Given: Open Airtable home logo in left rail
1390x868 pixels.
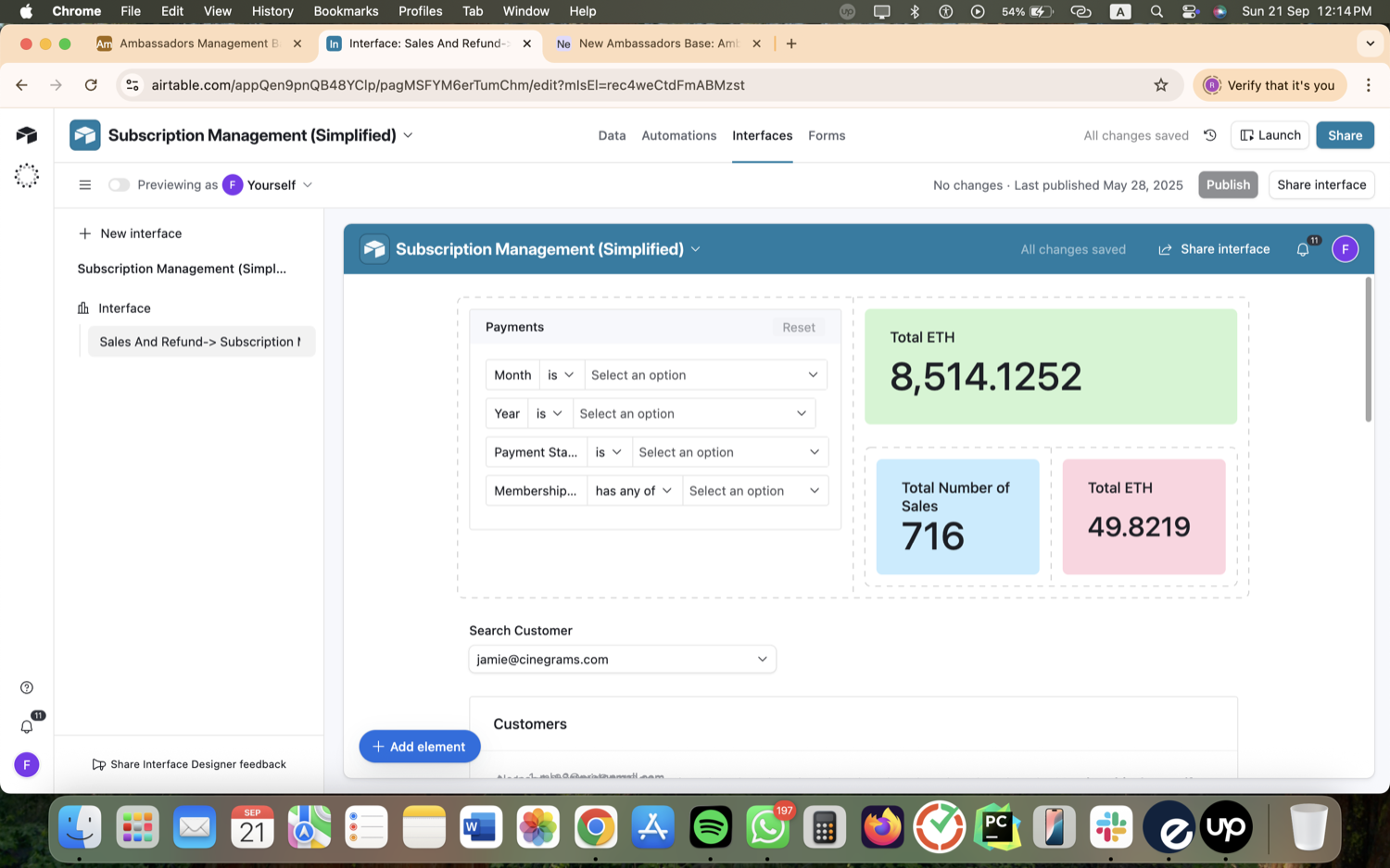Looking at the screenshot, I should (x=27, y=135).
